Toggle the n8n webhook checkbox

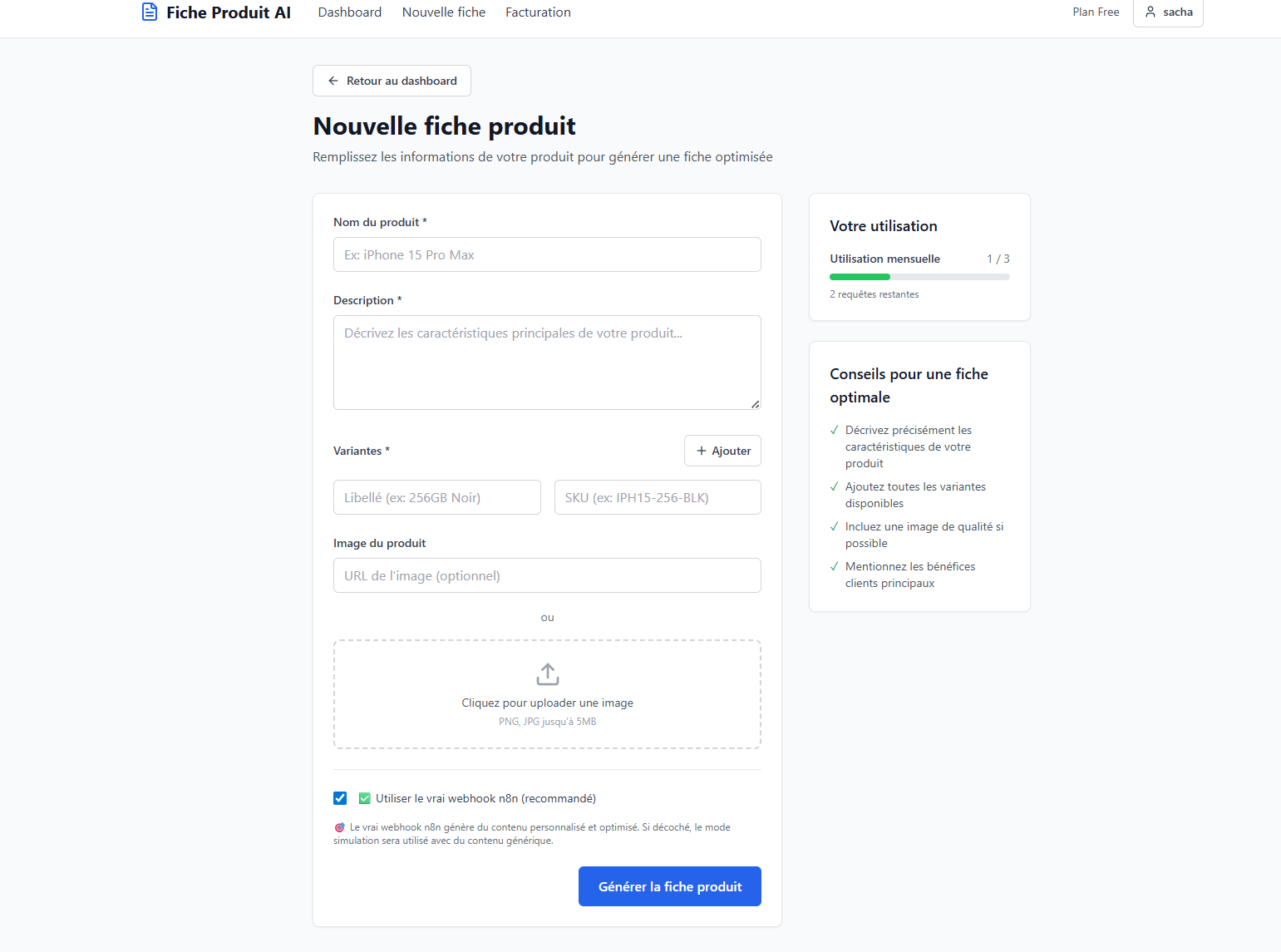(340, 798)
